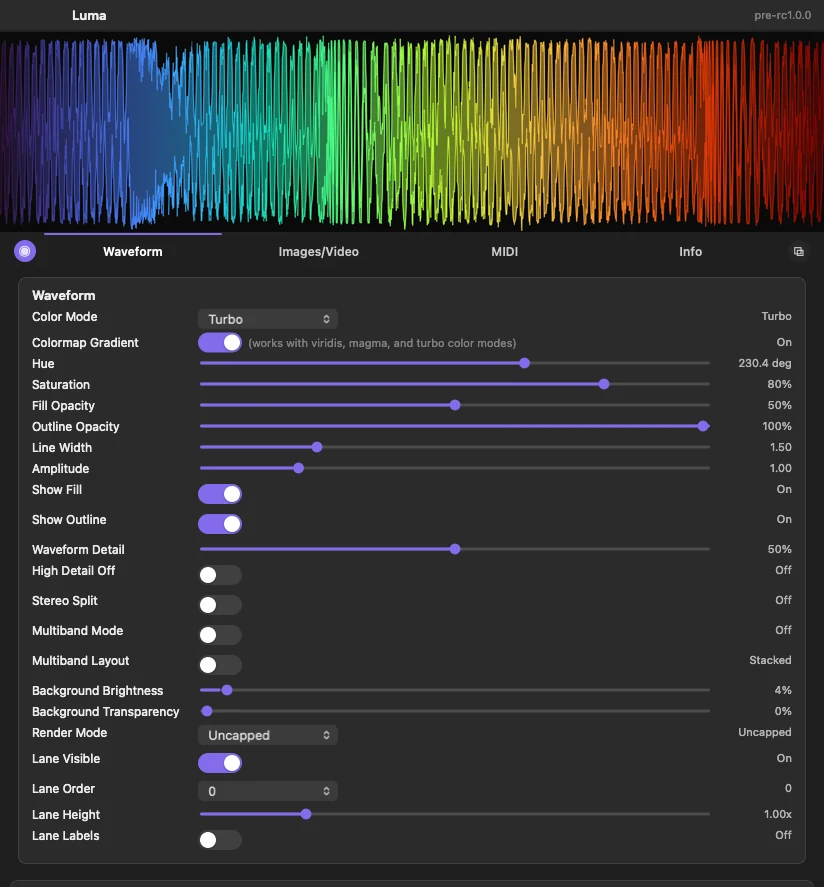This screenshot has width=824, height=887.
Task: Open the Color Mode dropdown showing Turbo
Action: [268, 319]
